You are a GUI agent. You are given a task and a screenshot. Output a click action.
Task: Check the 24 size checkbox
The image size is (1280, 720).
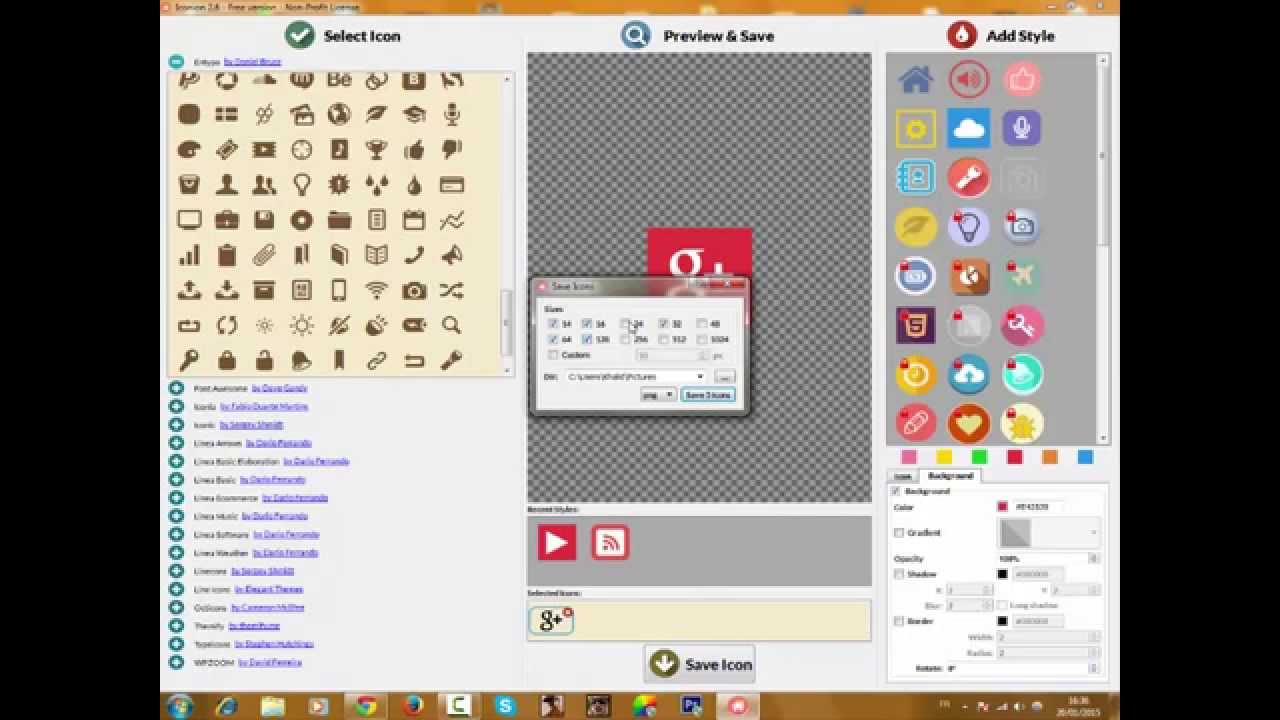[x=625, y=324]
